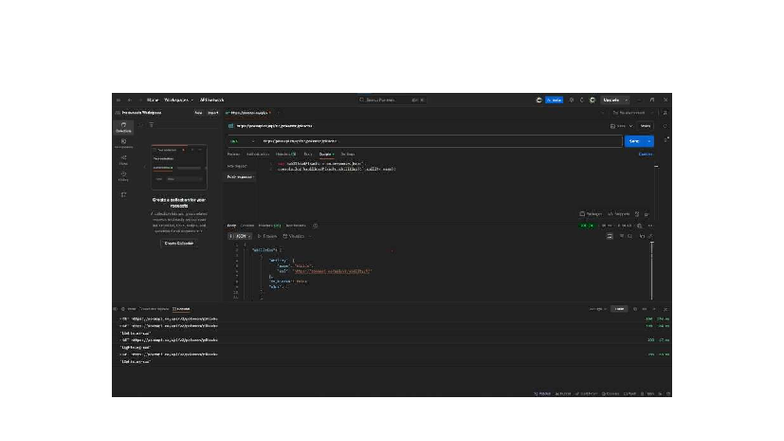Image resolution: width=784 pixels, height=441 pixels.
Task: Switch to the Settings tab
Action: pos(348,154)
